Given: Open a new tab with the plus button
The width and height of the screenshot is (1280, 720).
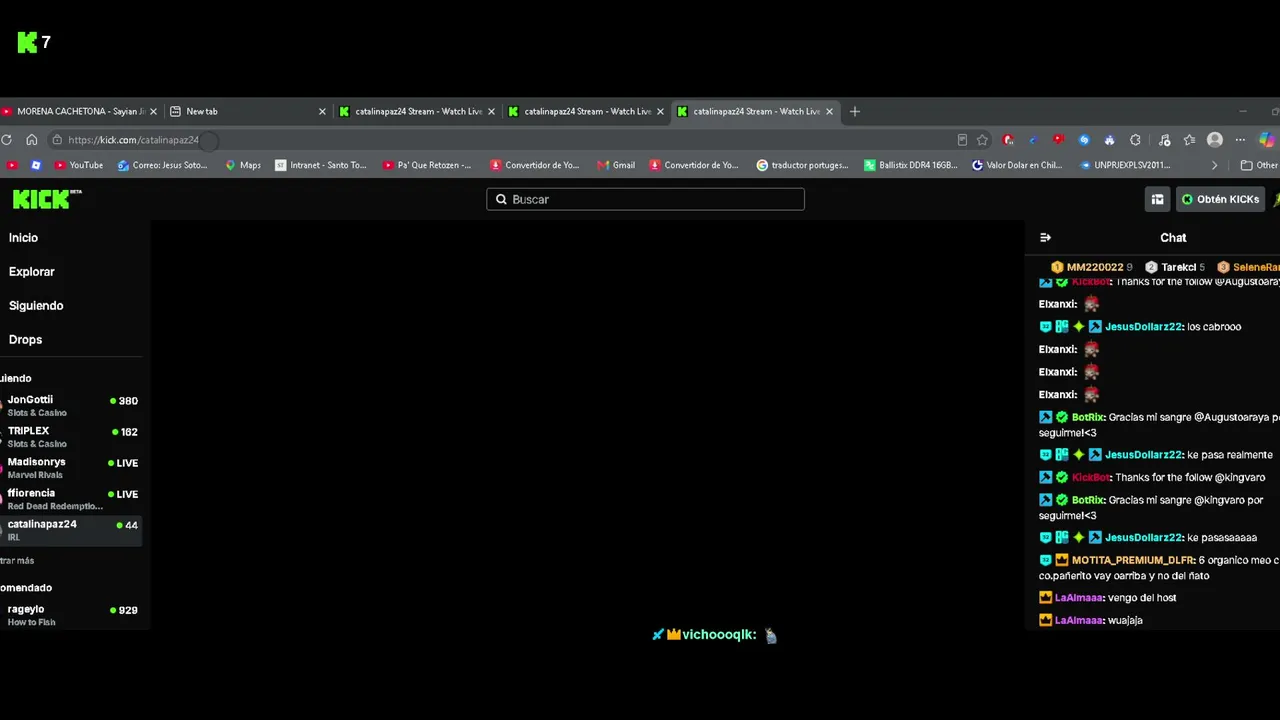Looking at the screenshot, I should pos(855,111).
